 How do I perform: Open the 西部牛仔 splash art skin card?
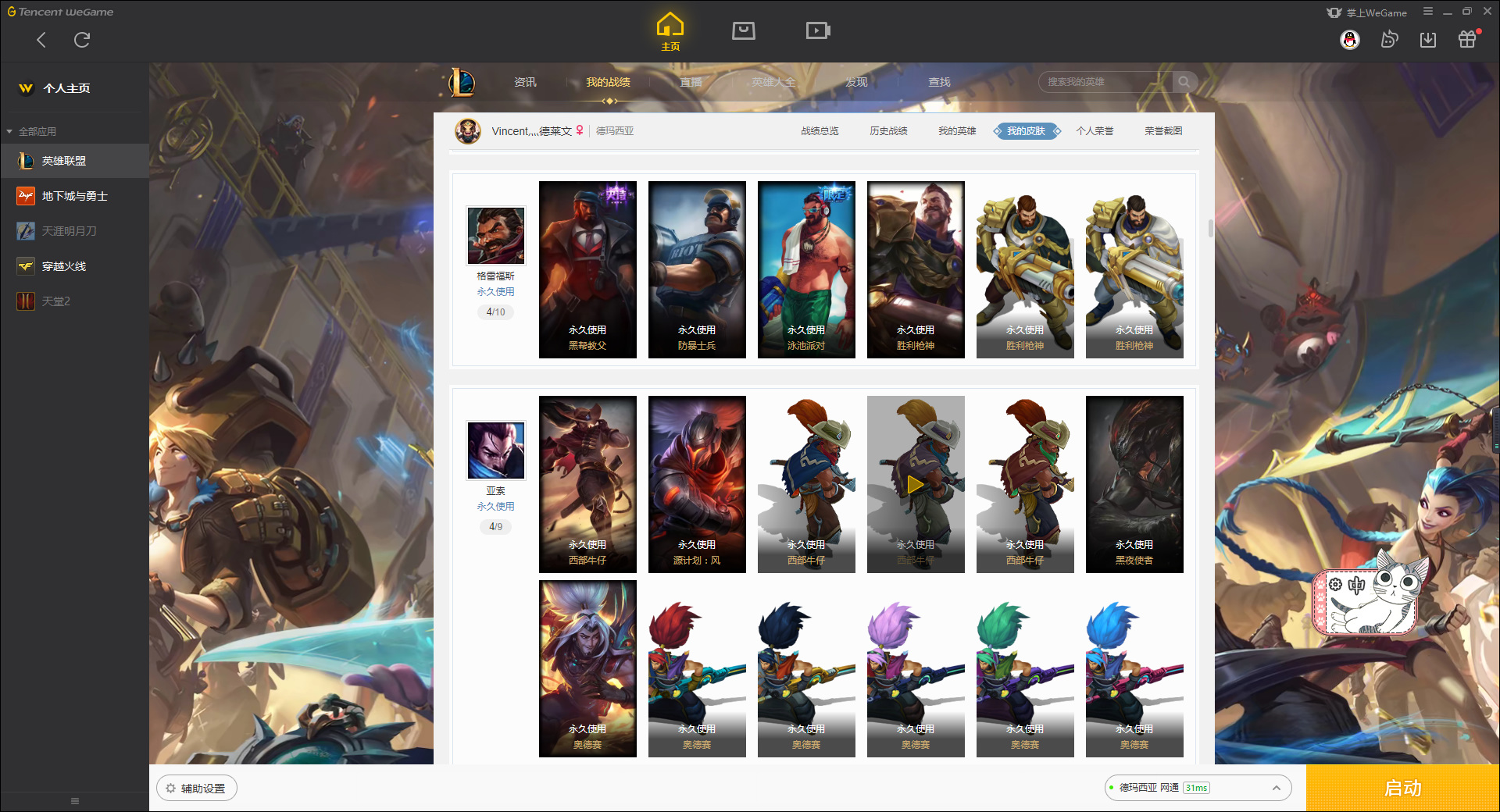[587, 485]
